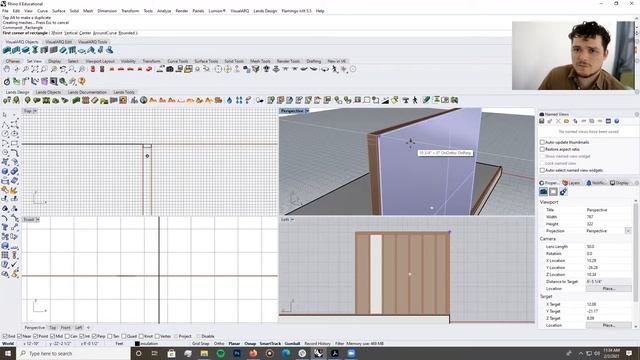Viewport: 640px width, 360px height.
Task: Enable the Cen osnap checkbox
Action: click(67, 336)
